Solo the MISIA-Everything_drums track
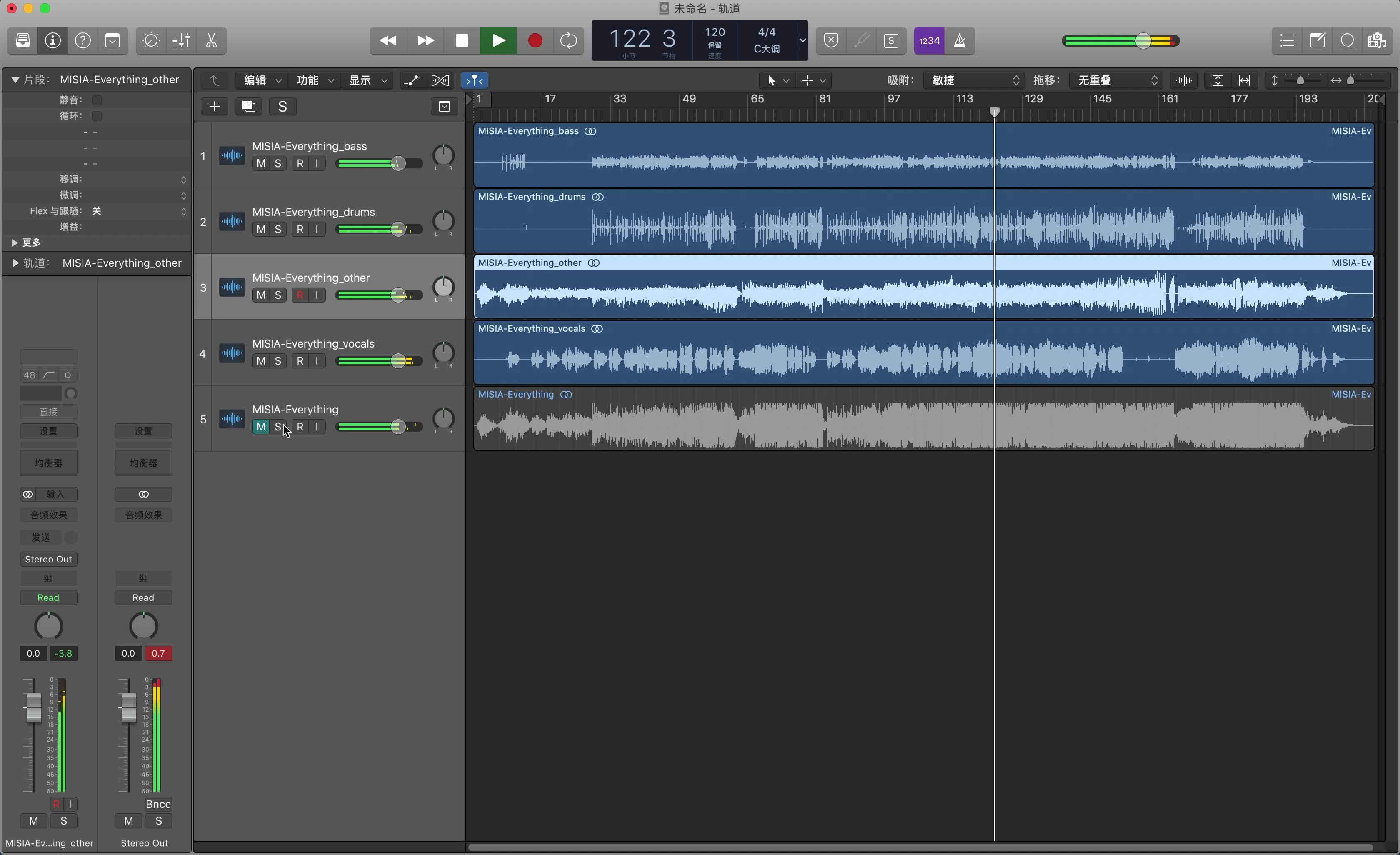This screenshot has height=855, width=1400. (x=278, y=230)
